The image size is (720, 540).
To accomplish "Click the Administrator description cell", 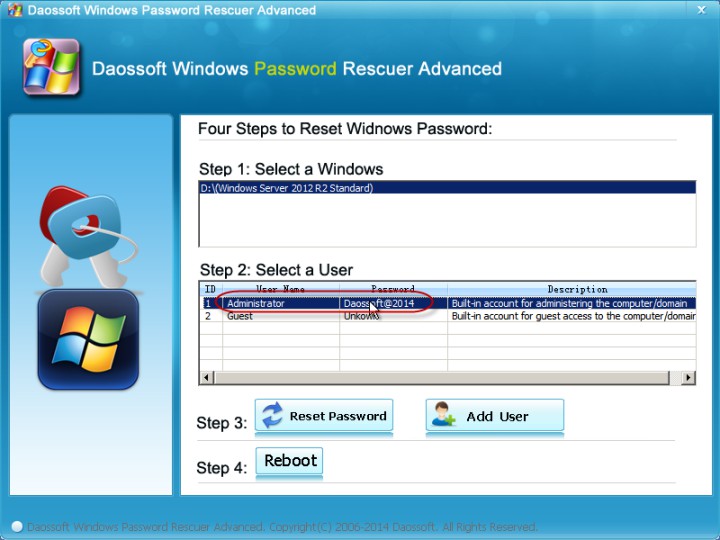I will pos(572,304).
